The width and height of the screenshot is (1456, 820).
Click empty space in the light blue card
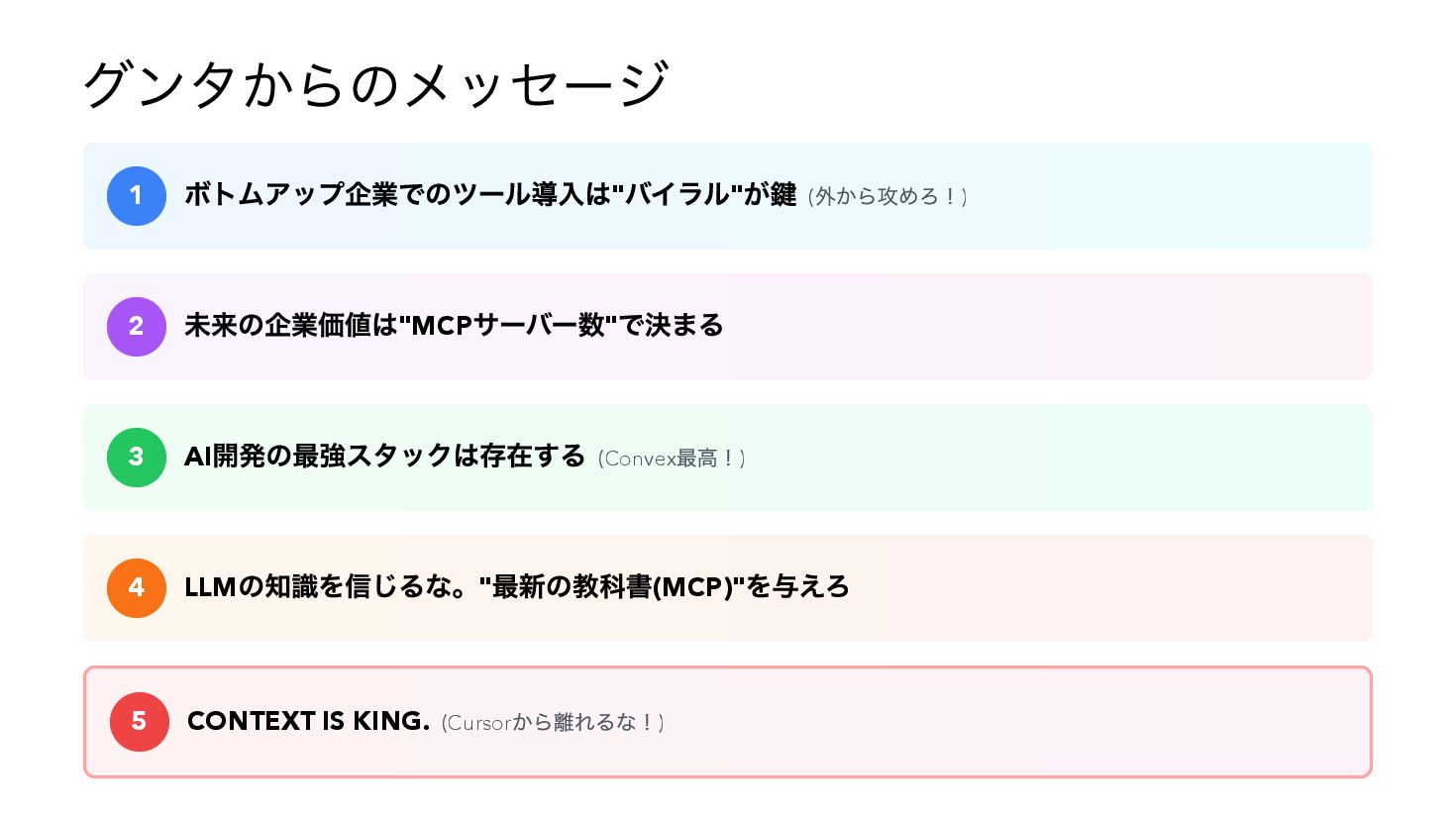tap(1169, 196)
